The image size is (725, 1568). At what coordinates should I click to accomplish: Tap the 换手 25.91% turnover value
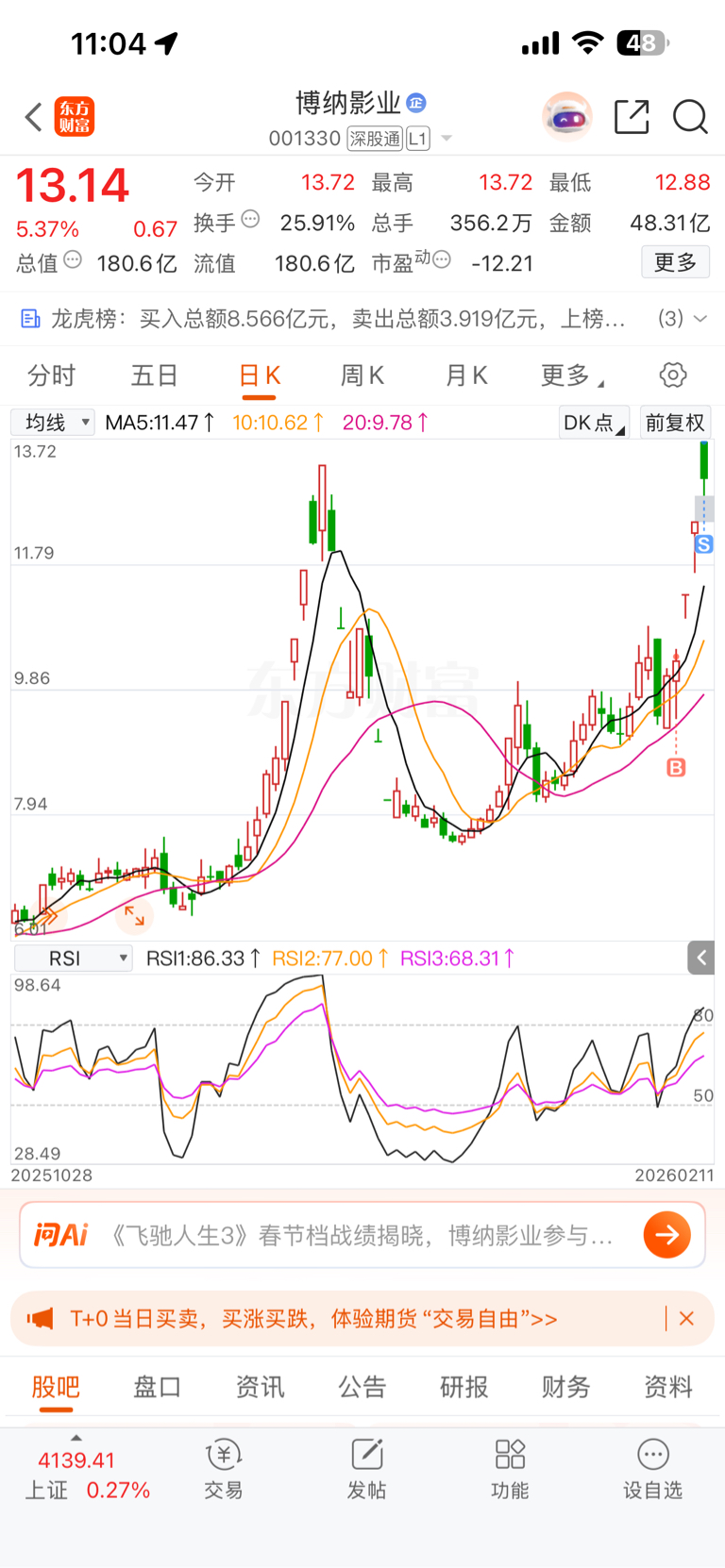coord(317,223)
